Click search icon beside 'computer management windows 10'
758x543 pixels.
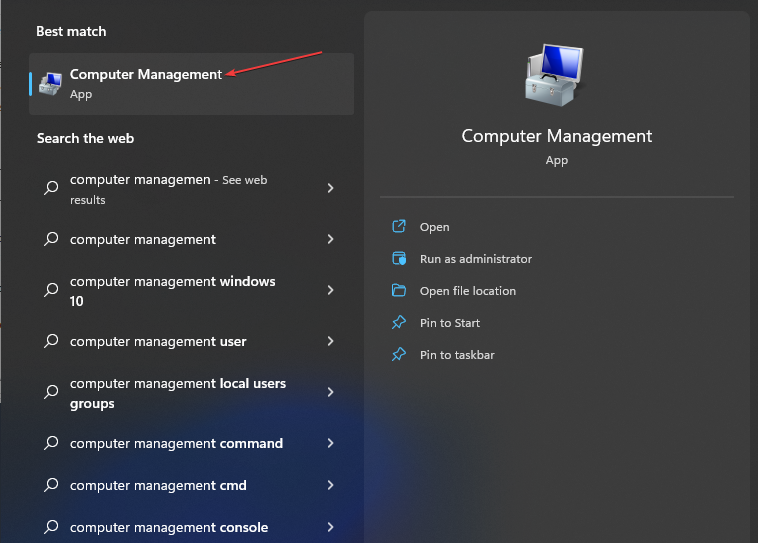[x=51, y=290]
